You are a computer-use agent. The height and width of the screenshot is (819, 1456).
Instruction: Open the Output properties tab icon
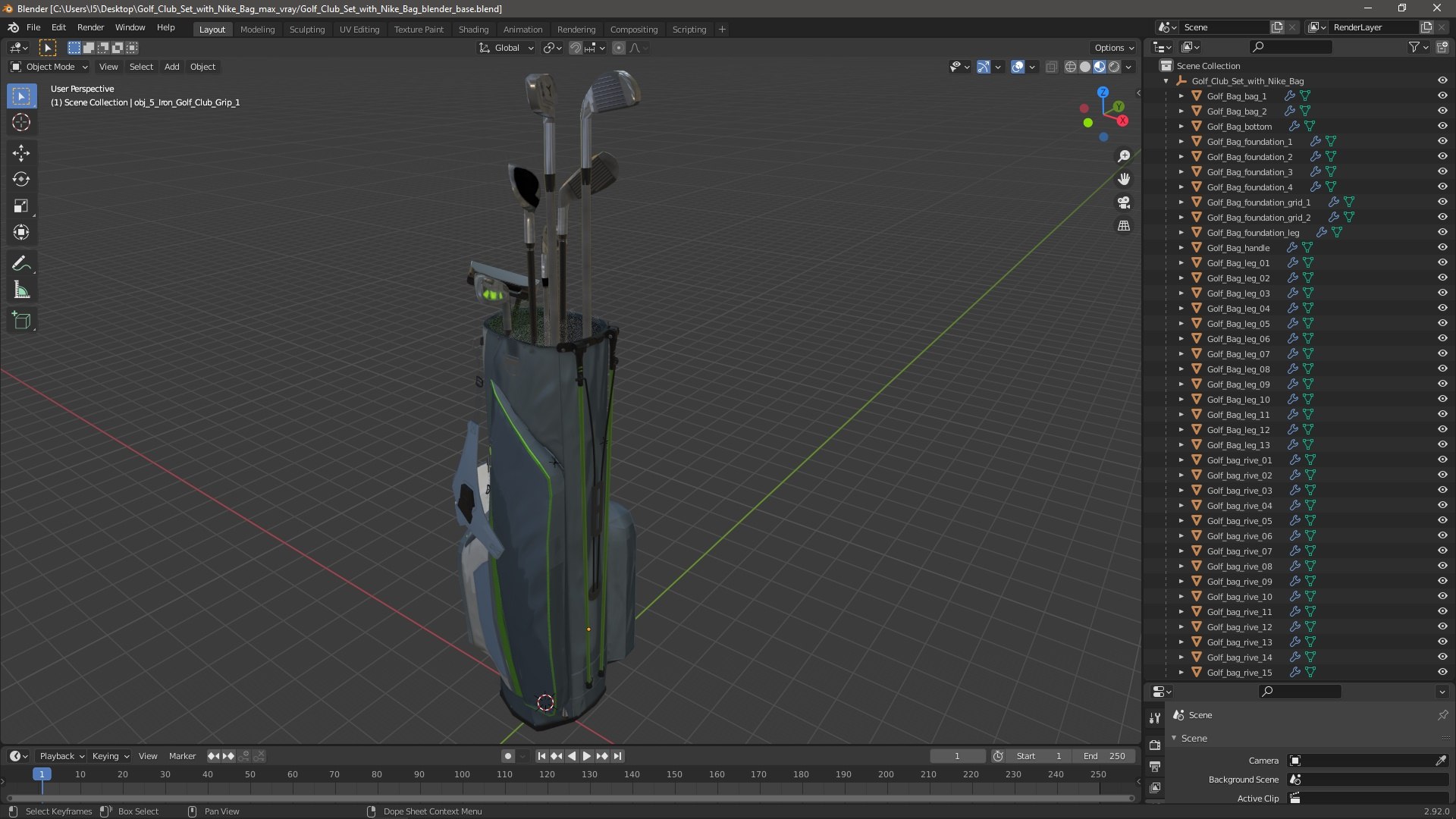(x=1155, y=767)
